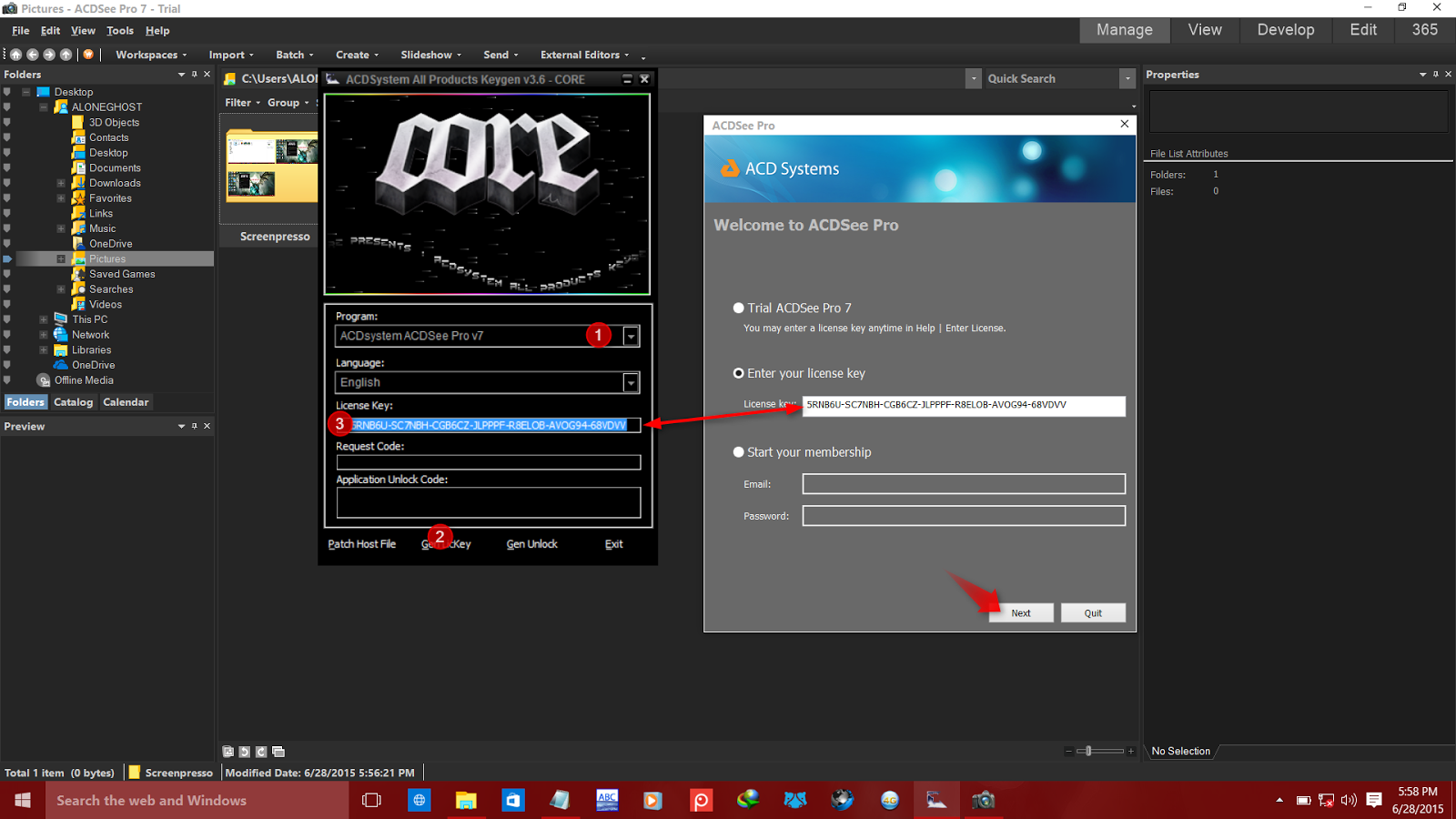Pin the Properties panel
The height and width of the screenshot is (819, 1456).
pyautogui.click(x=1436, y=75)
